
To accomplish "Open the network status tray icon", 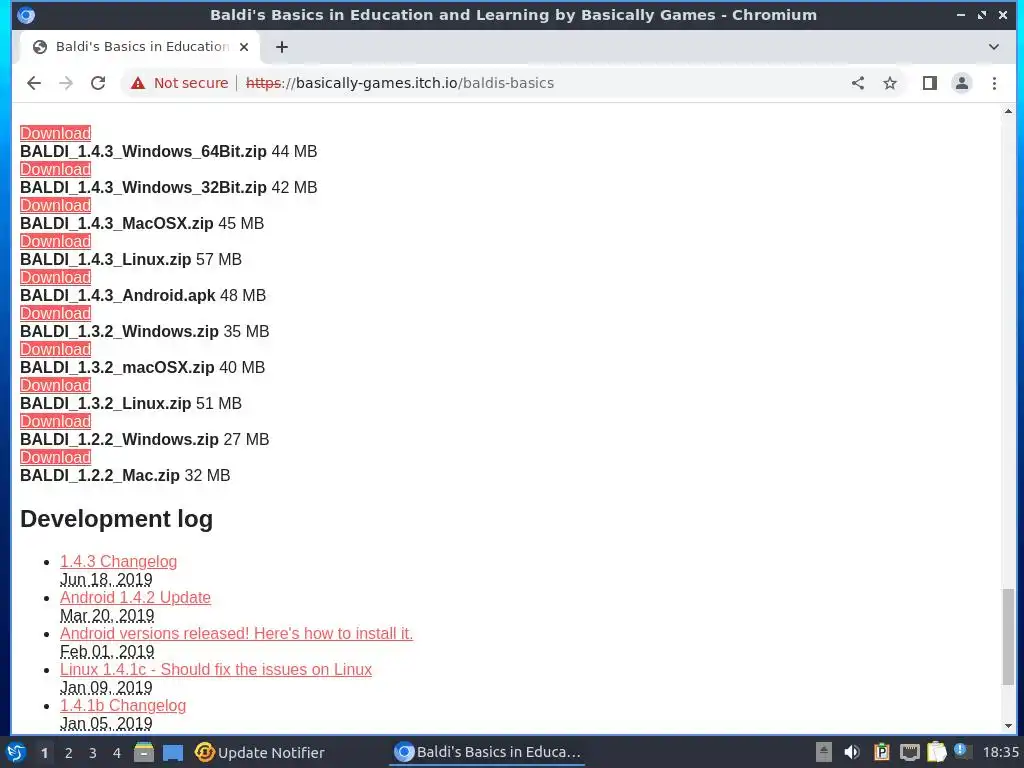I will click(x=909, y=752).
